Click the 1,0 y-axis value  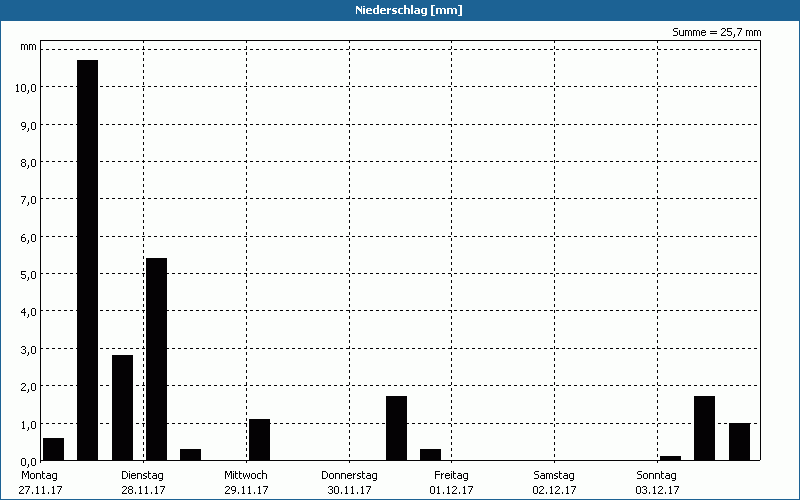coord(28,424)
